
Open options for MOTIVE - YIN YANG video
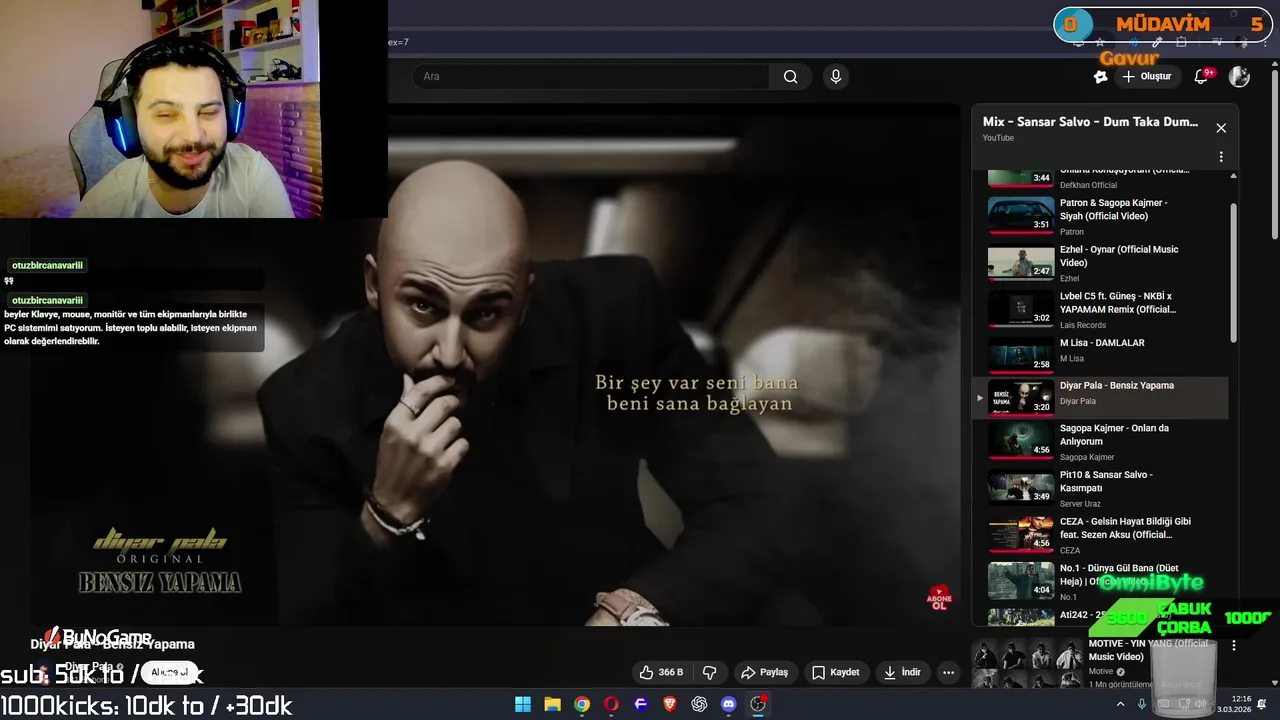click(1234, 646)
